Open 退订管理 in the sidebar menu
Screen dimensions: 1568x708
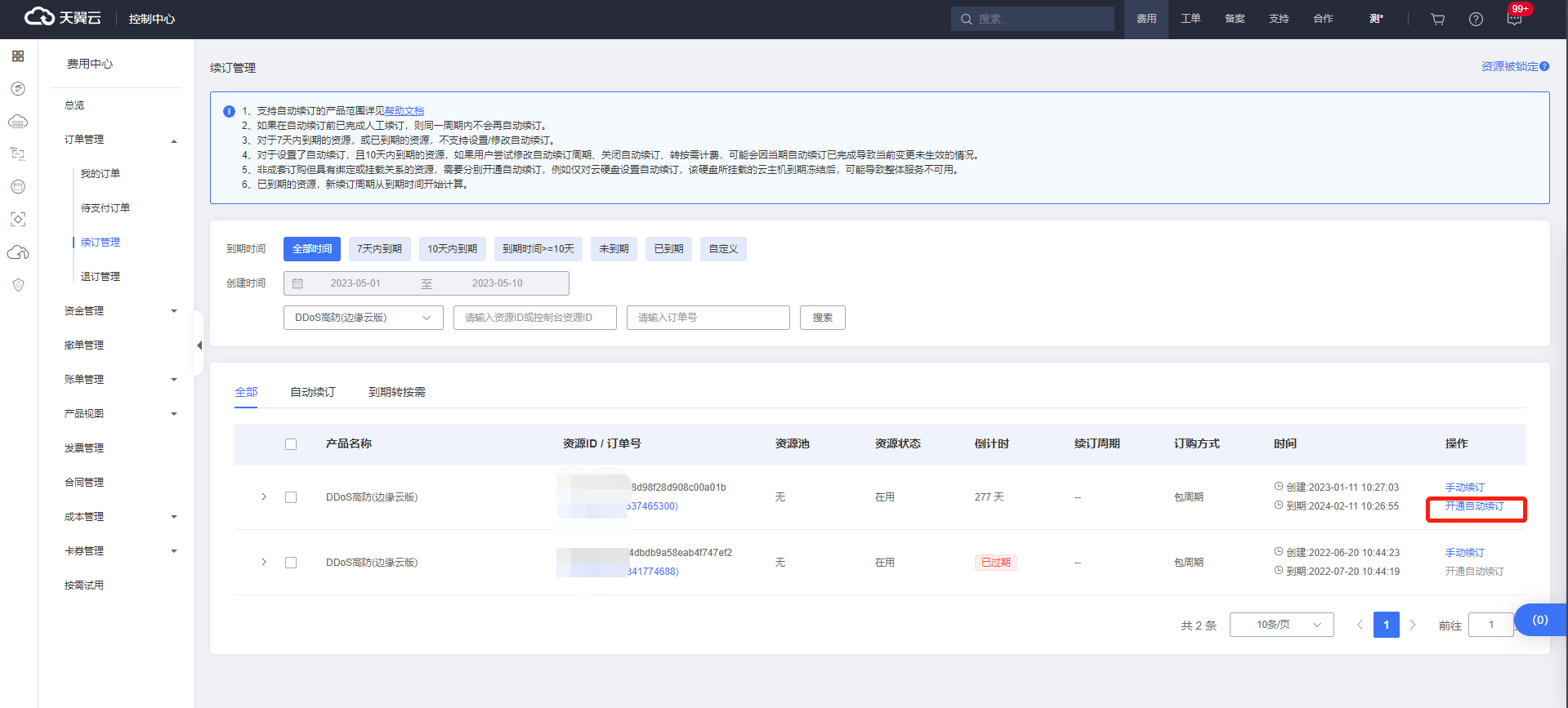coord(101,277)
